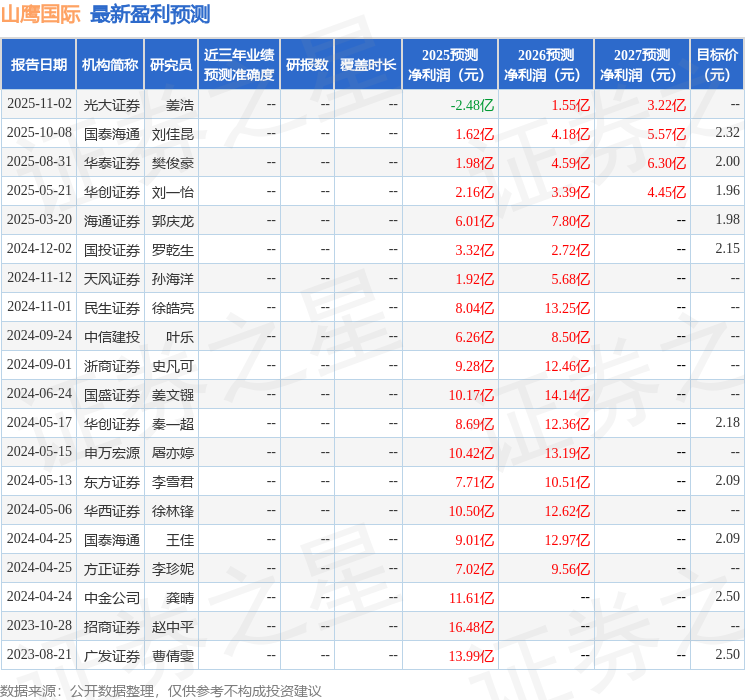Sort by the 报告日期 column header
The image size is (745, 700).
click(x=39, y=65)
